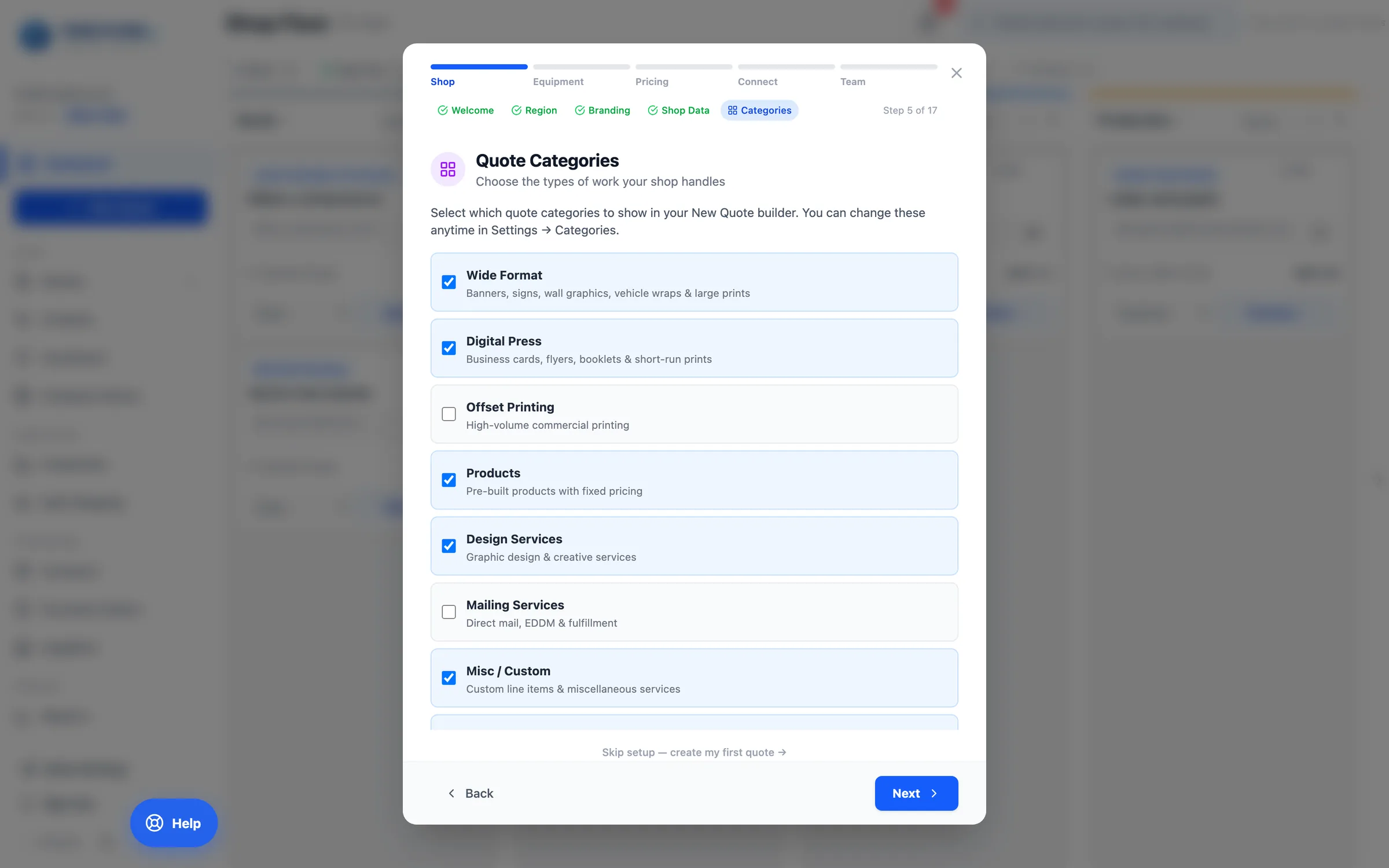
Task: Jump to the Pricing wizard section
Action: click(652, 82)
